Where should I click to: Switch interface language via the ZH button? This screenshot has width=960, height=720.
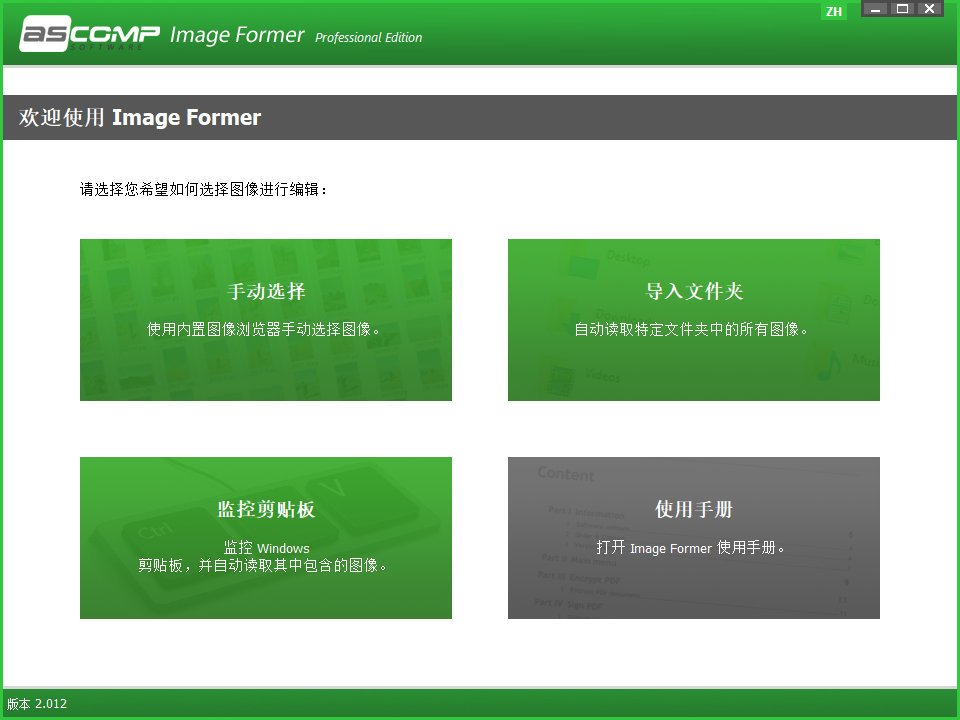pyautogui.click(x=833, y=11)
